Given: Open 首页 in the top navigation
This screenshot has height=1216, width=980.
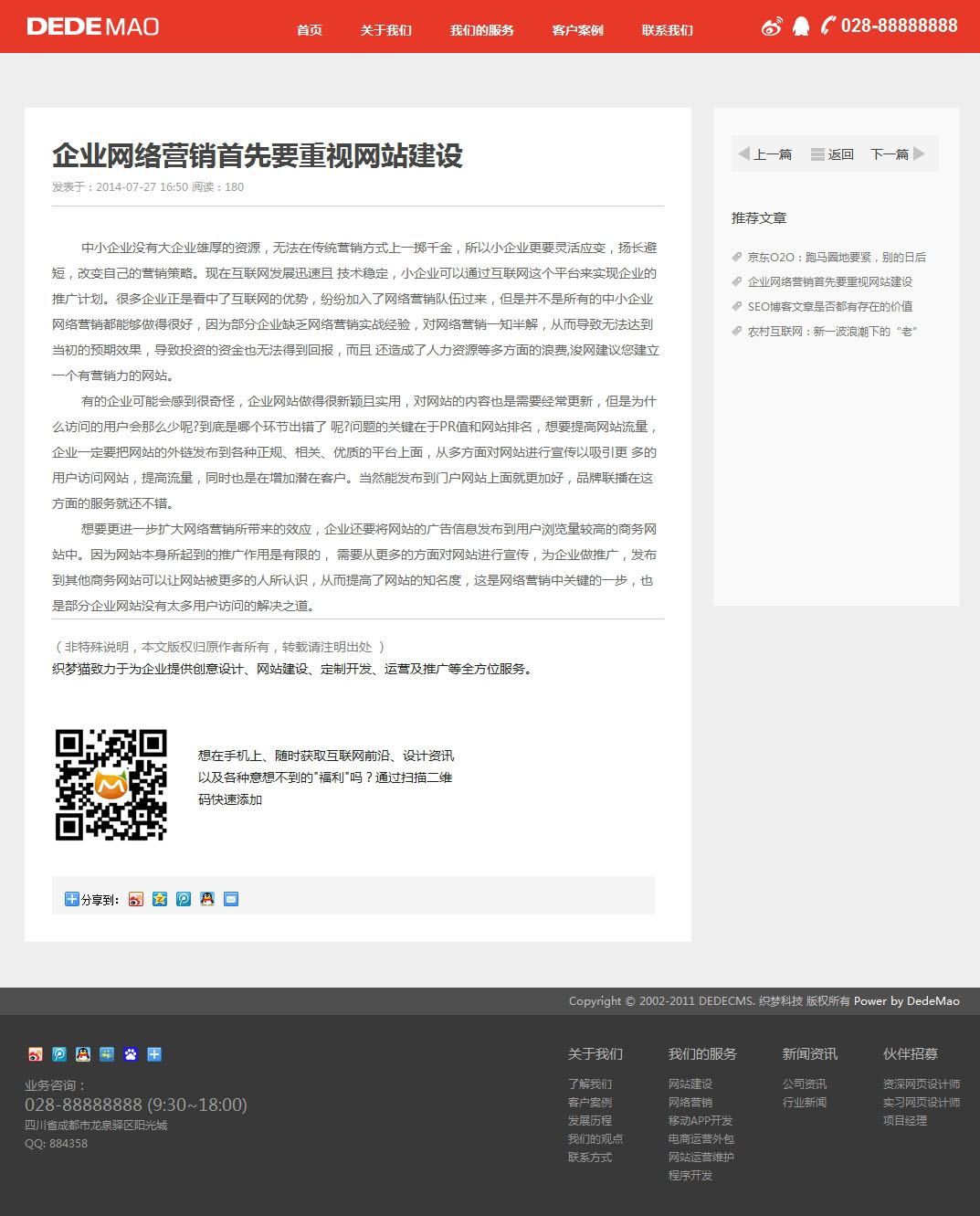Looking at the screenshot, I should coord(310,30).
